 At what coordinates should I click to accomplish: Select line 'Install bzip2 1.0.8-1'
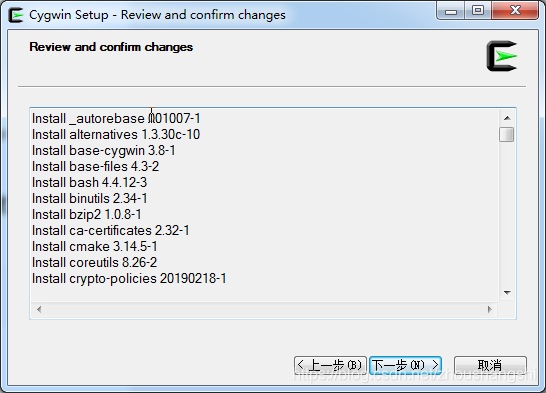point(87,215)
